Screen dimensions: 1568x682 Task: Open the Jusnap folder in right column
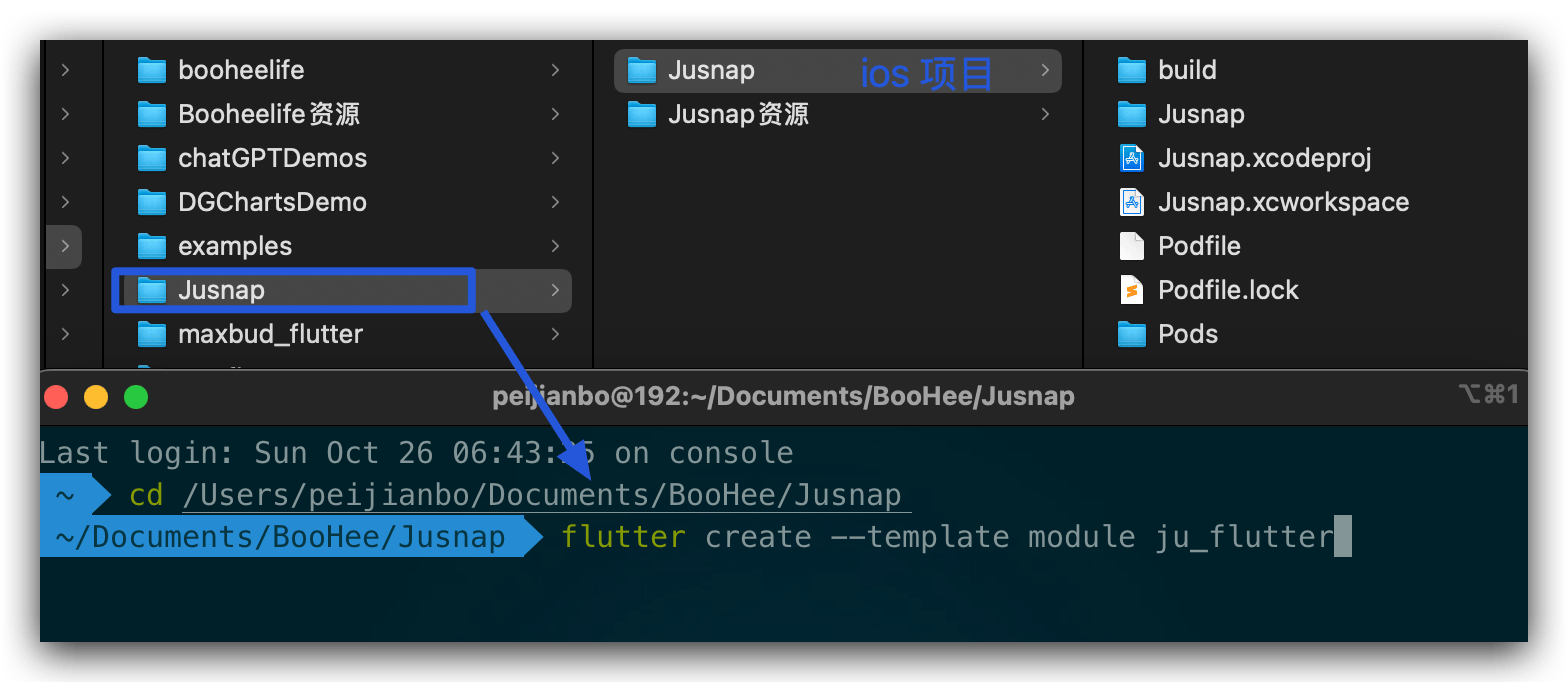coord(1200,114)
